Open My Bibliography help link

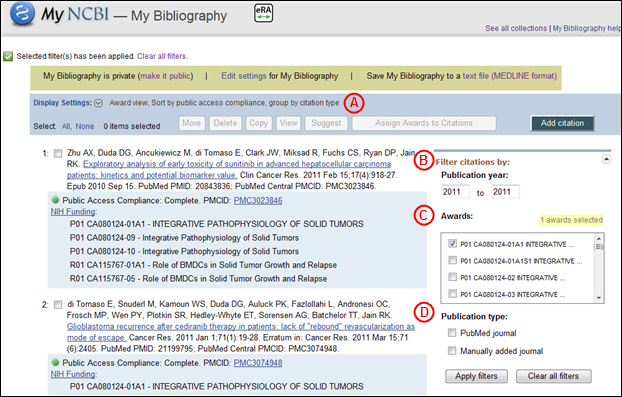pos(587,29)
